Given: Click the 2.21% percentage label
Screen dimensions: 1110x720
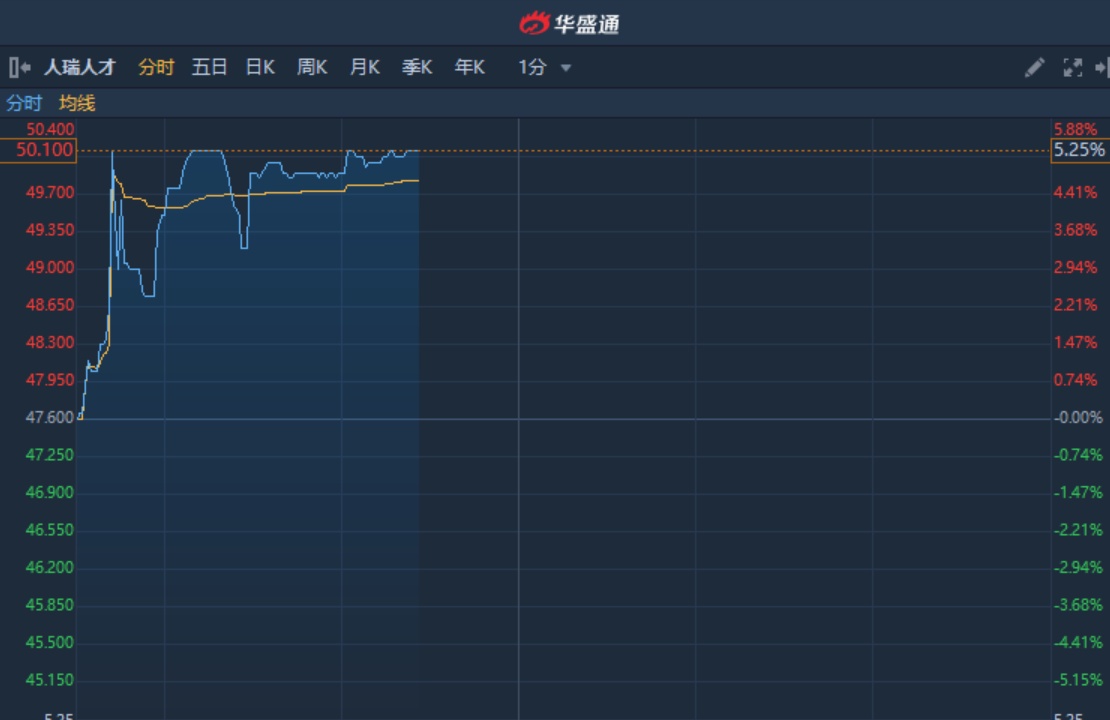Looking at the screenshot, I should click(x=1075, y=305).
